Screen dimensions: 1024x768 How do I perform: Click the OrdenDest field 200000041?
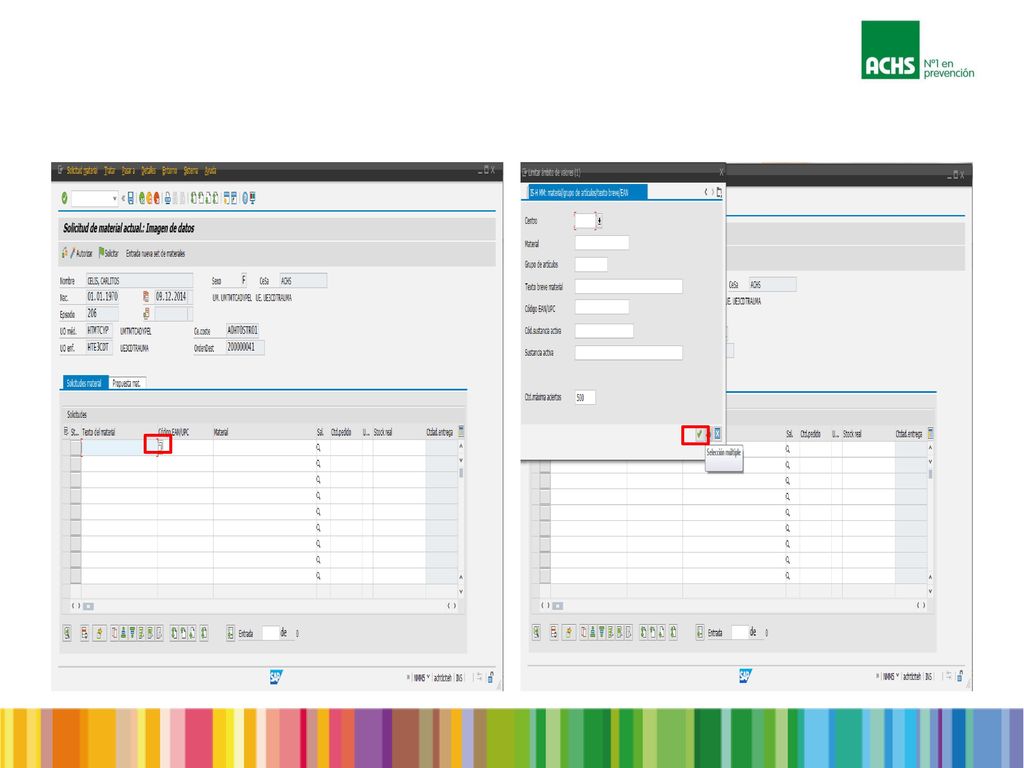coord(245,347)
